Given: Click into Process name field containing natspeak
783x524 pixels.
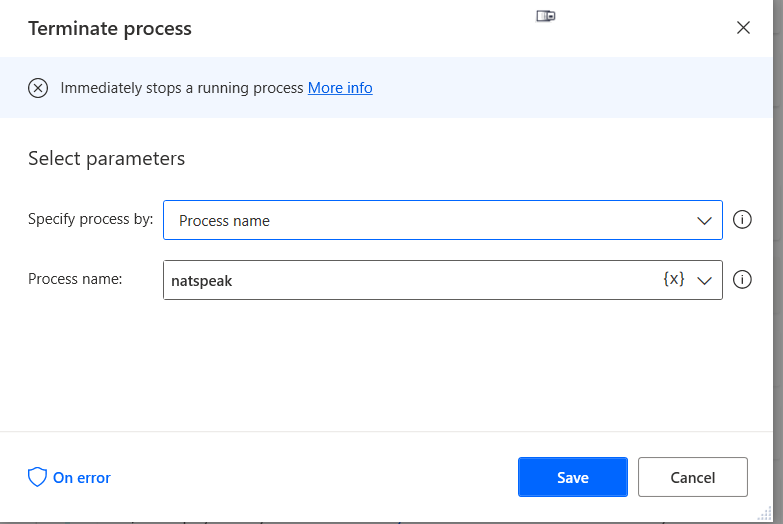Looking at the screenshot, I should pos(400,281).
